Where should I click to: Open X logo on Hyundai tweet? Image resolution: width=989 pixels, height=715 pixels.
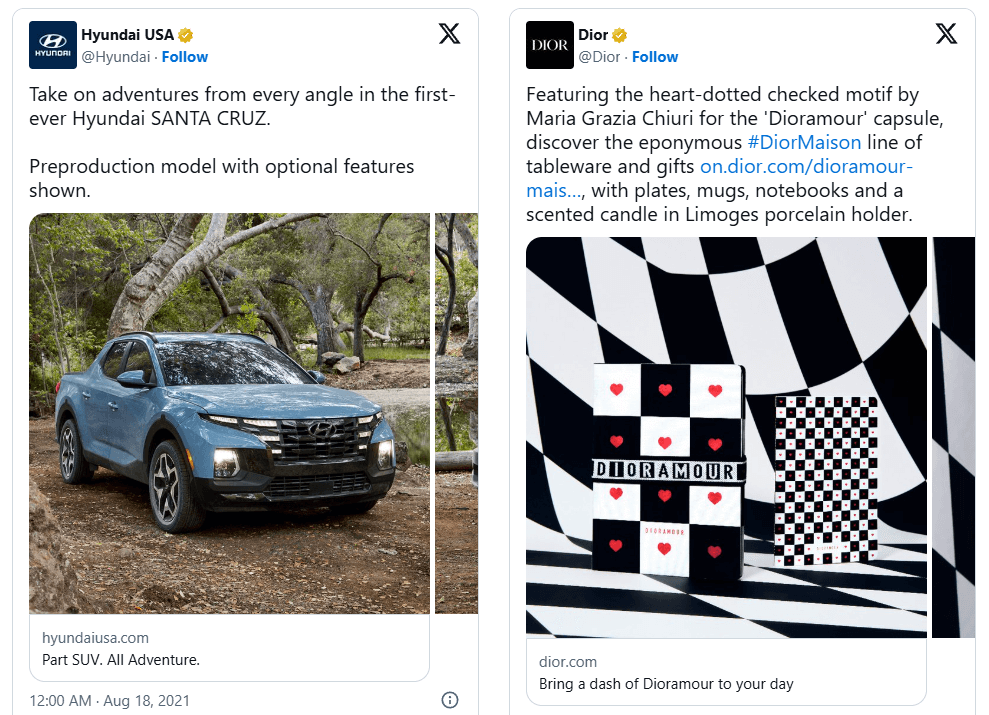coord(450,34)
